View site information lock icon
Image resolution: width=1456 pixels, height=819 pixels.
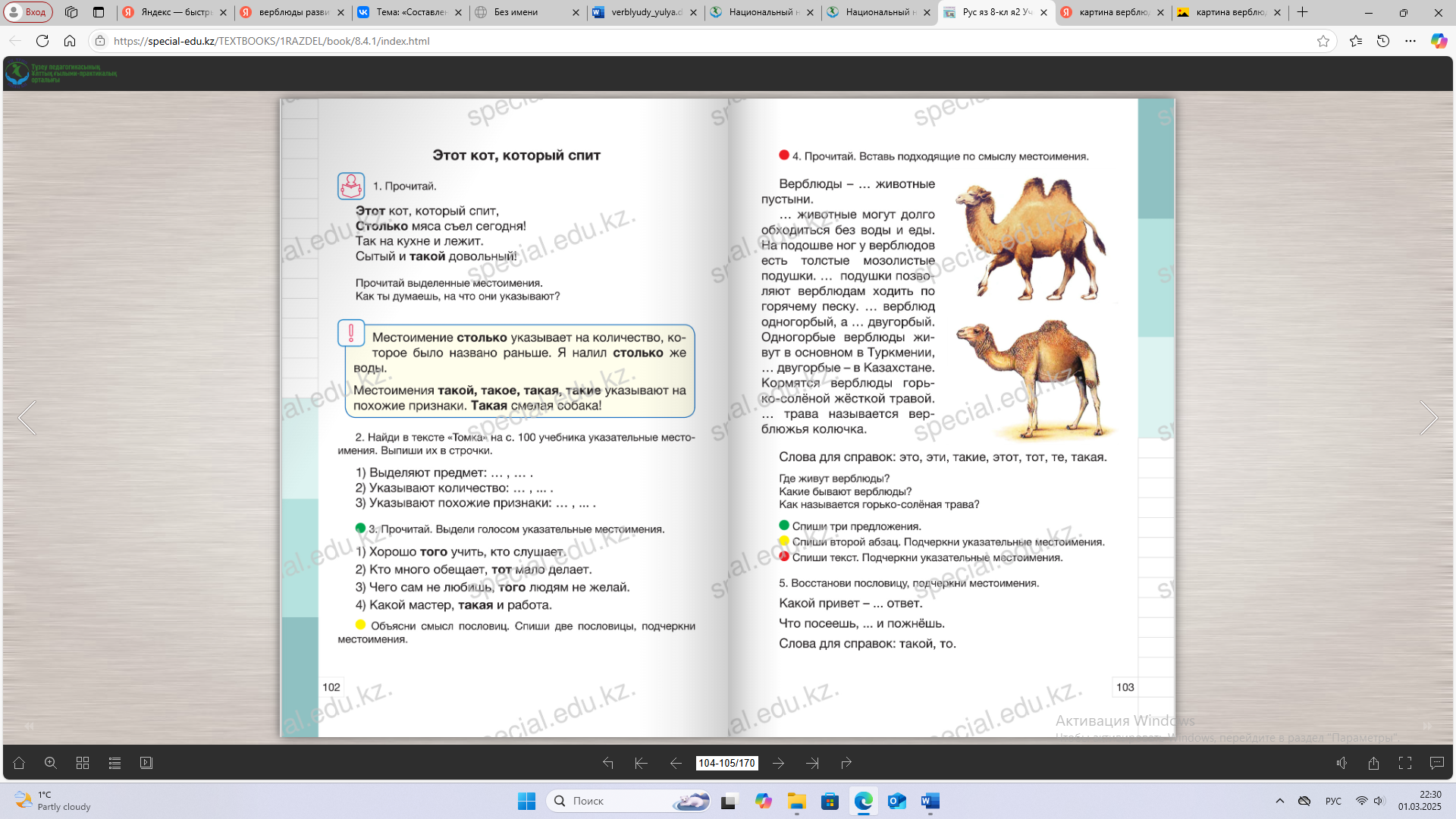[100, 41]
